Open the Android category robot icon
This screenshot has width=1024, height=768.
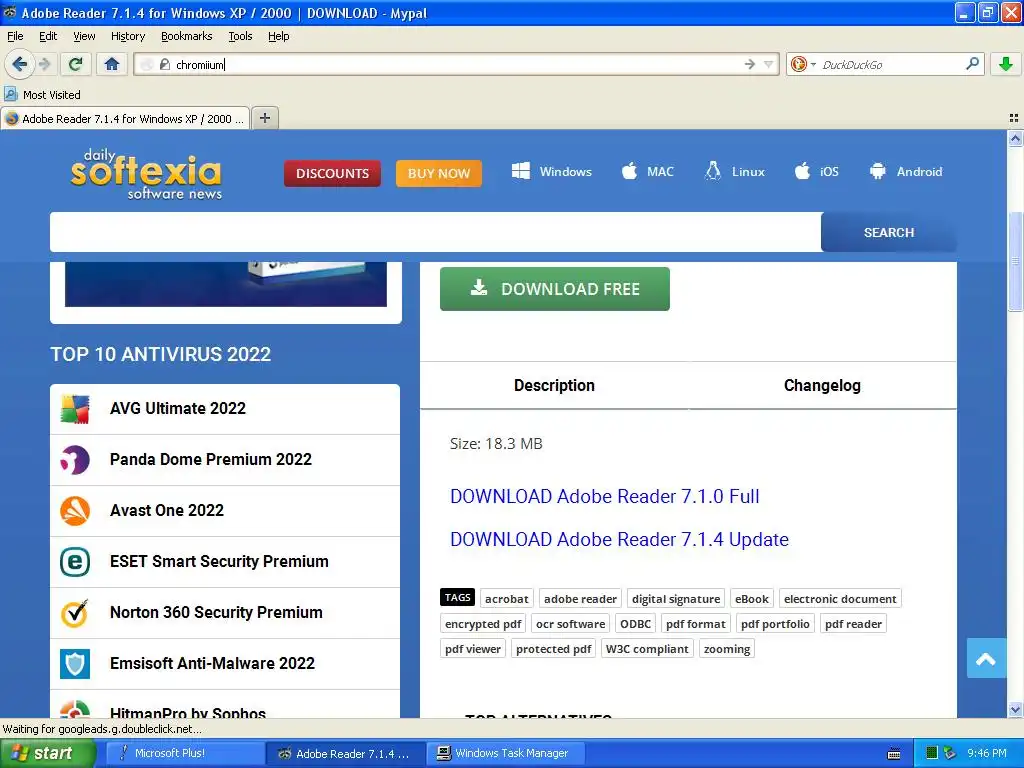878,171
